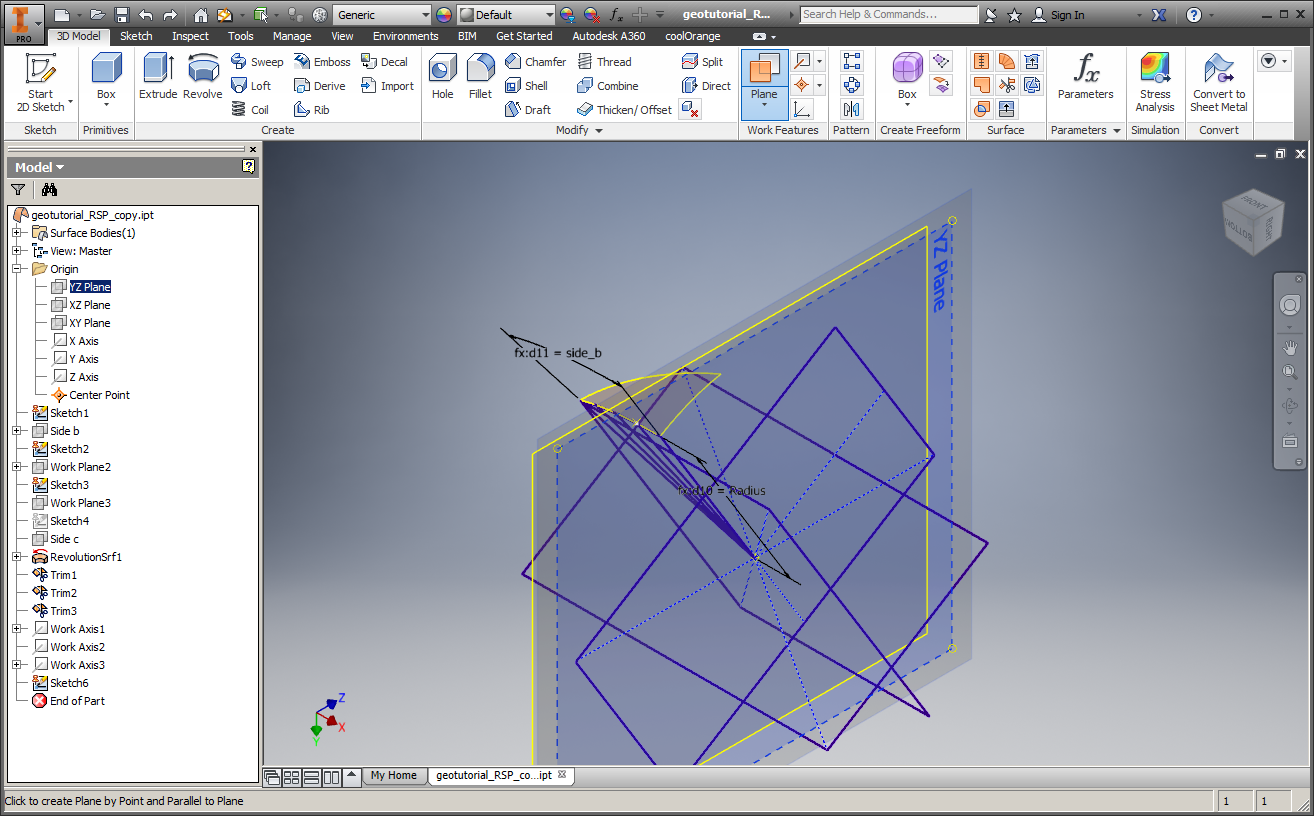Choose the Sweep feature
This screenshot has height=816, width=1314.
click(x=257, y=62)
